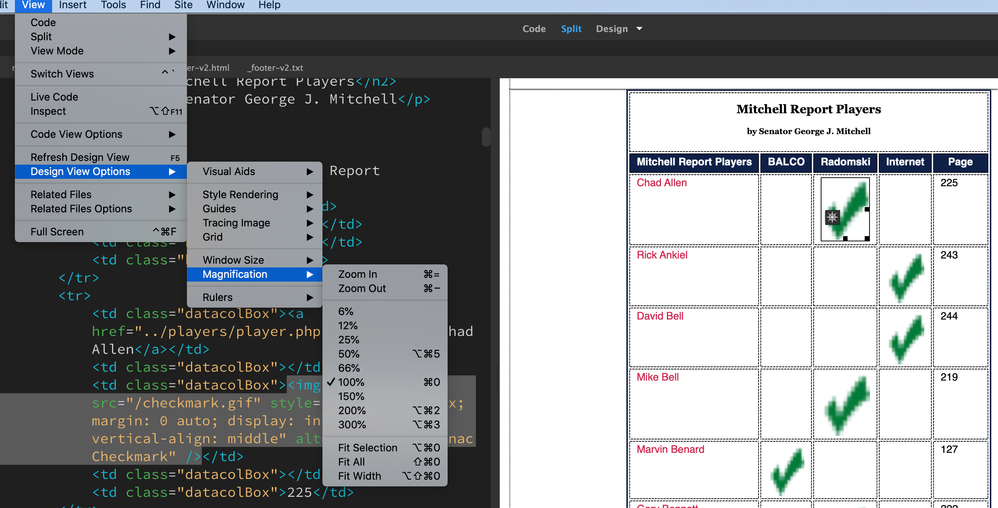Screen dimensions: 998x508
Task: Select Mike Bell's Radomski checkmark
Action: pyautogui.click(x=847, y=405)
